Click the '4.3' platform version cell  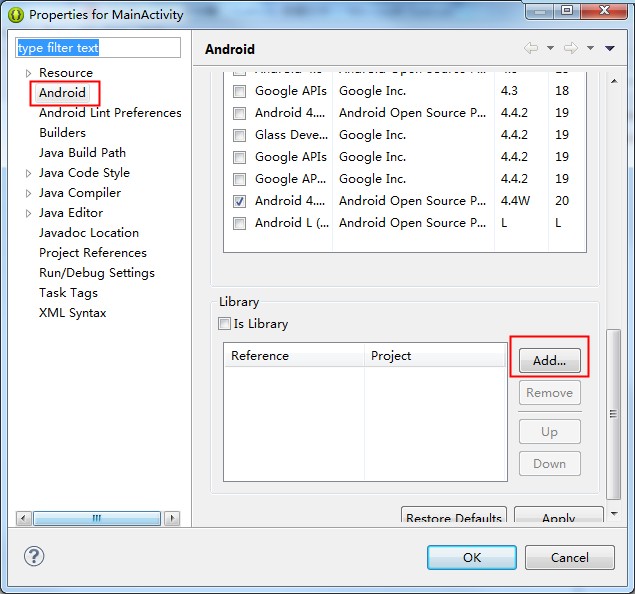tap(509, 91)
